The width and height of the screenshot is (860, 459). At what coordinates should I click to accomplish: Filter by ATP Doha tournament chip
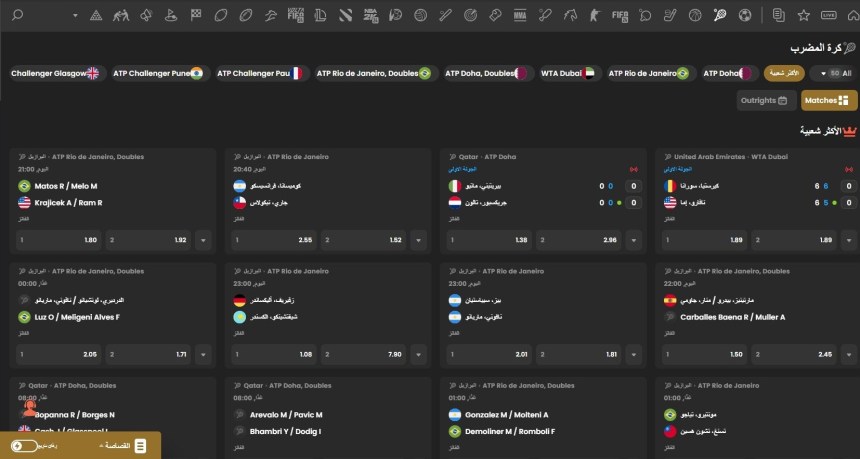pos(731,73)
